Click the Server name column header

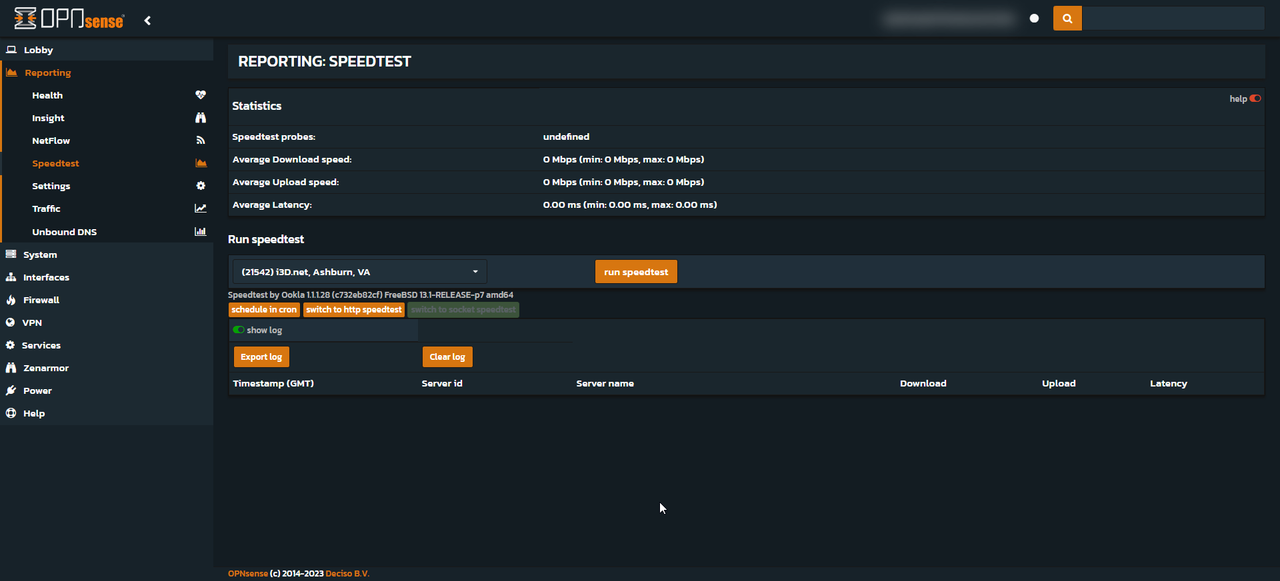[605, 383]
